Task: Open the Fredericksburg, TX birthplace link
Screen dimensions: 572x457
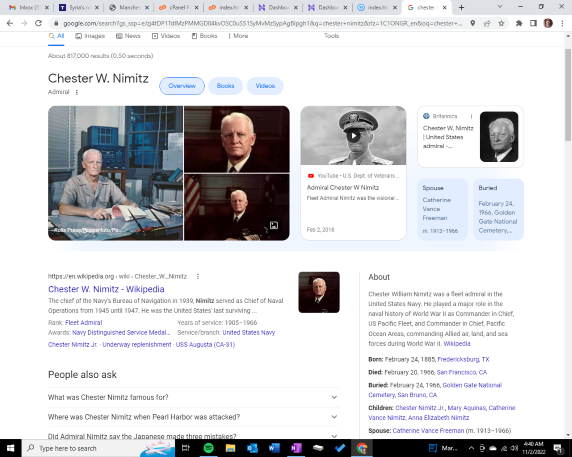Action: click(x=463, y=360)
